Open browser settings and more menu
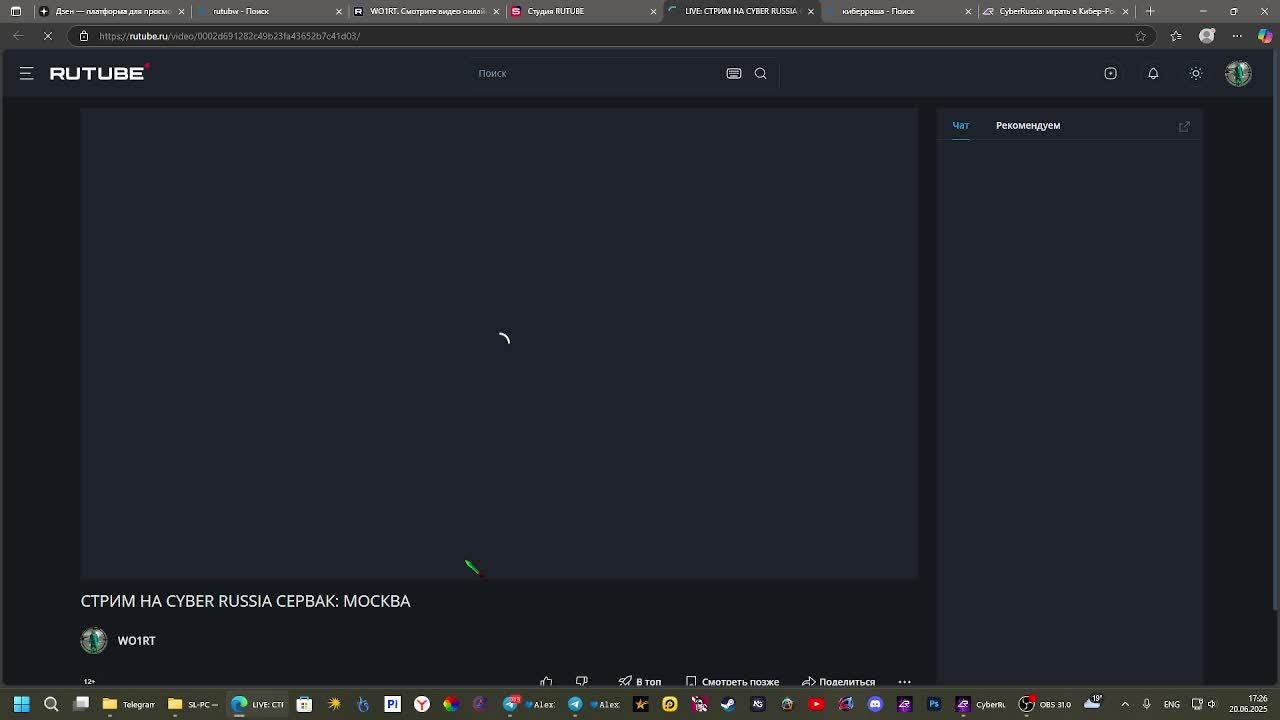 1237,36
